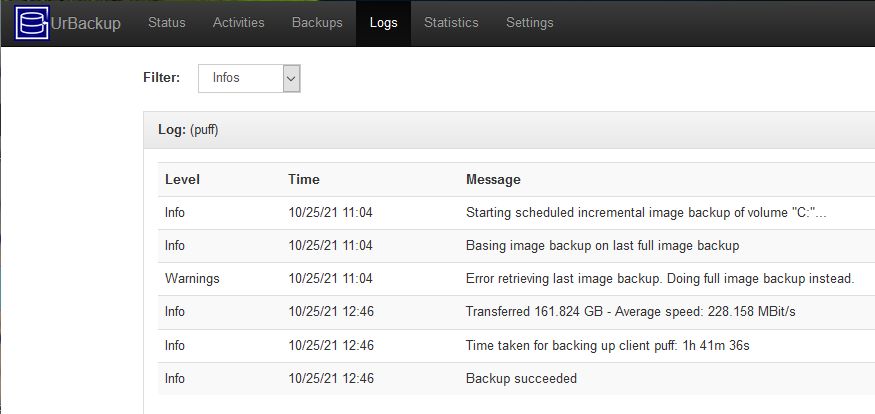Click the Log (puff) panel header
The height and width of the screenshot is (414, 875).
pos(509,130)
